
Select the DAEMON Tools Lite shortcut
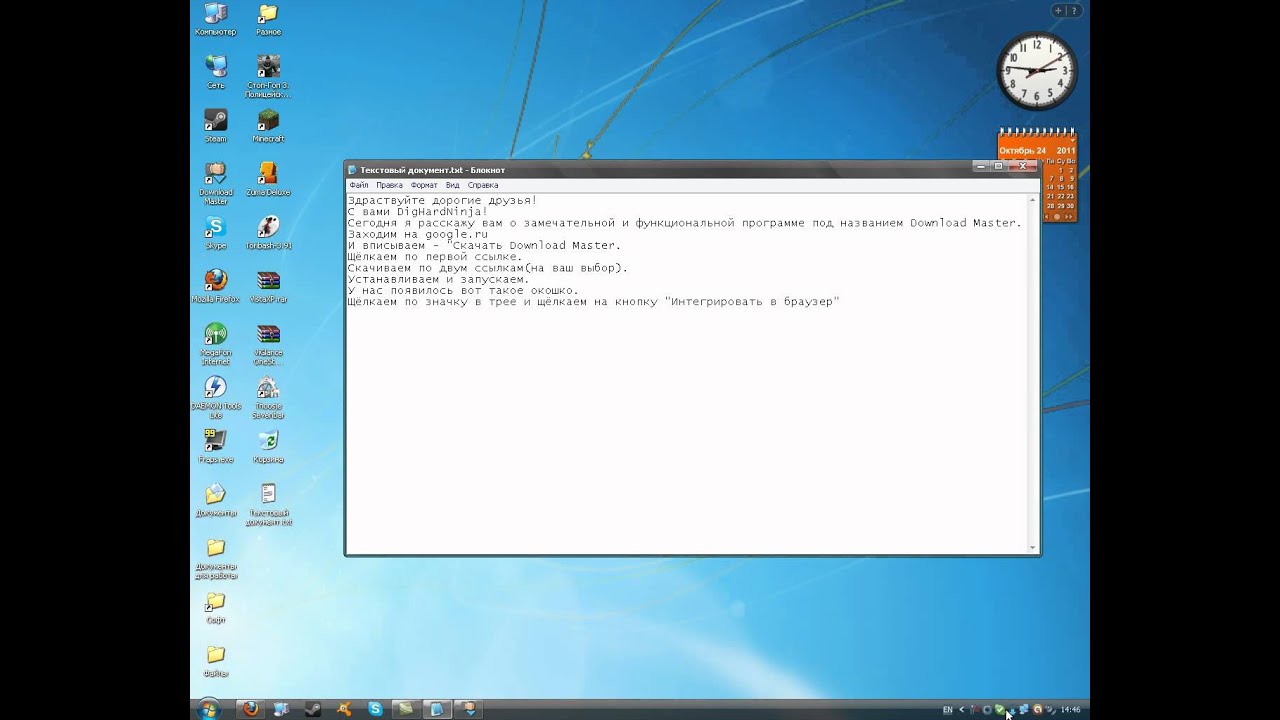215,397
